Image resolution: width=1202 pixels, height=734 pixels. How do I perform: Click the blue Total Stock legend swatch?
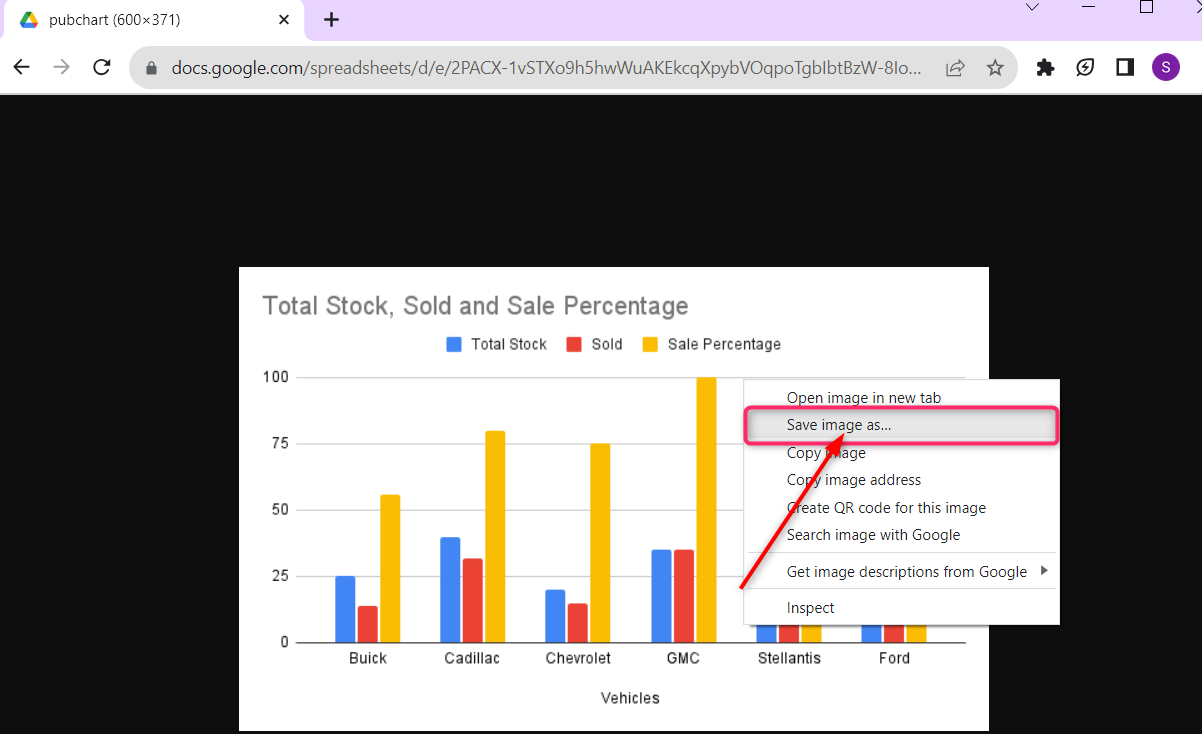[454, 345]
